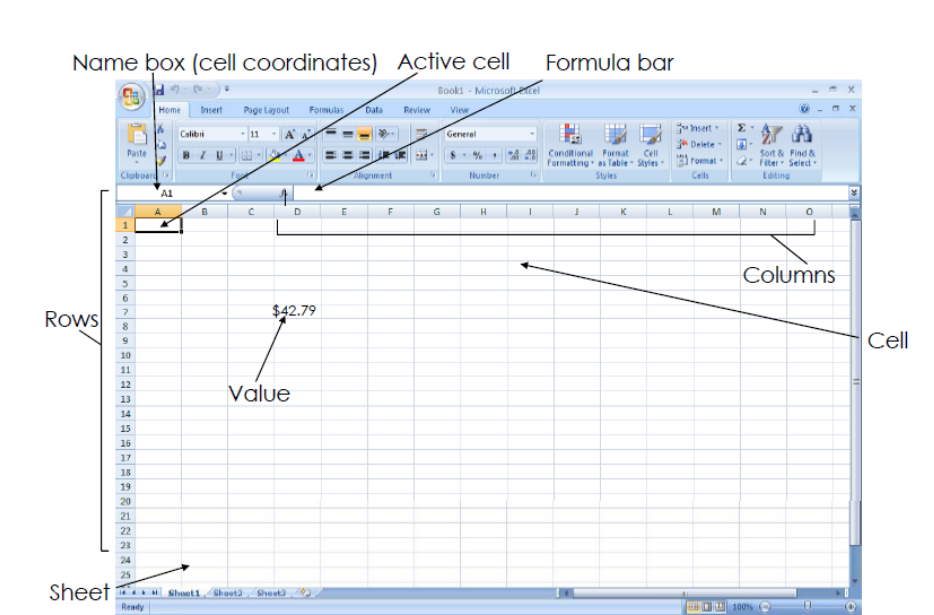The height and width of the screenshot is (615, 934).
Task: Toggle bold formatting
Action: pos(186,156)
